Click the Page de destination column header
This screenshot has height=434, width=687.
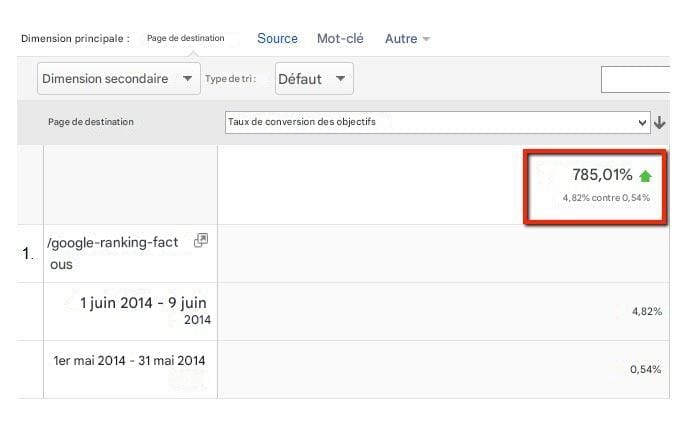91,122
